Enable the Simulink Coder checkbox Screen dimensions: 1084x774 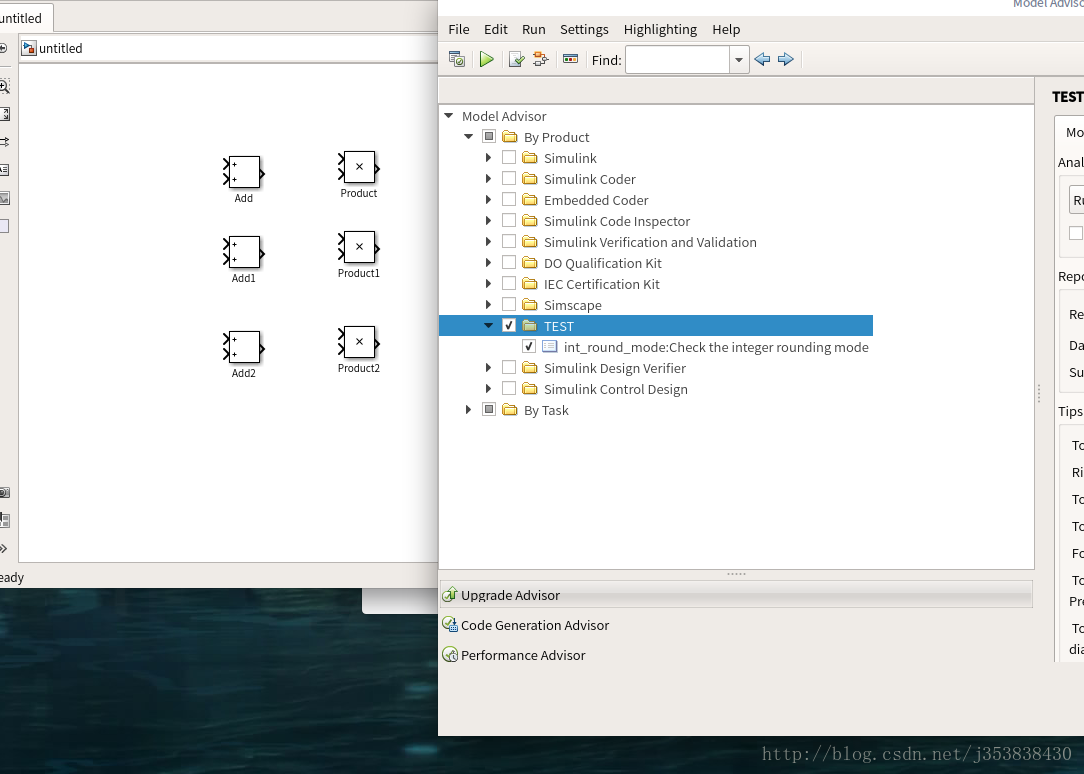pyautogui.click(x=509, y=179)
